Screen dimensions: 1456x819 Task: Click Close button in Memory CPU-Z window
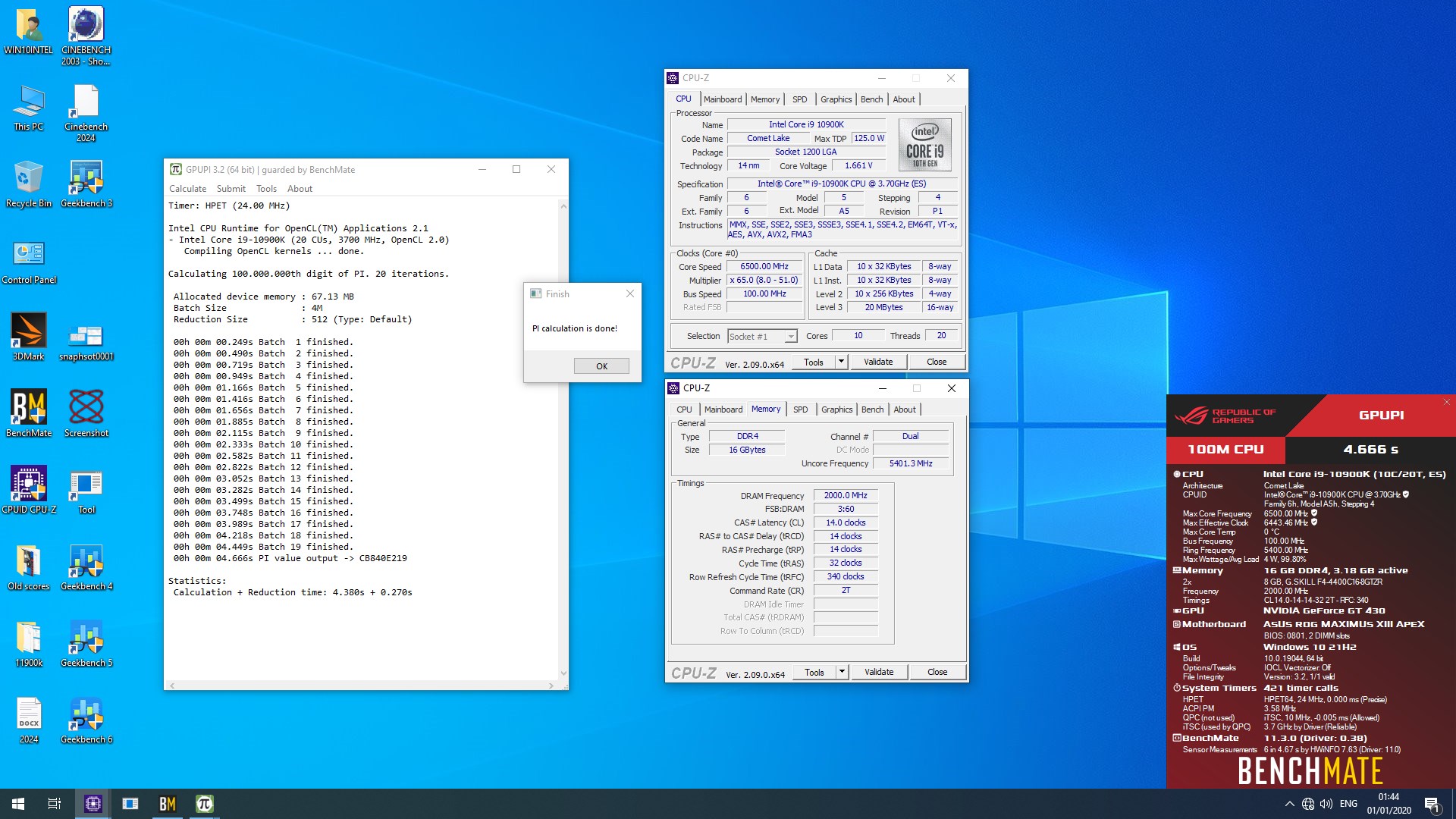[937, 672]
